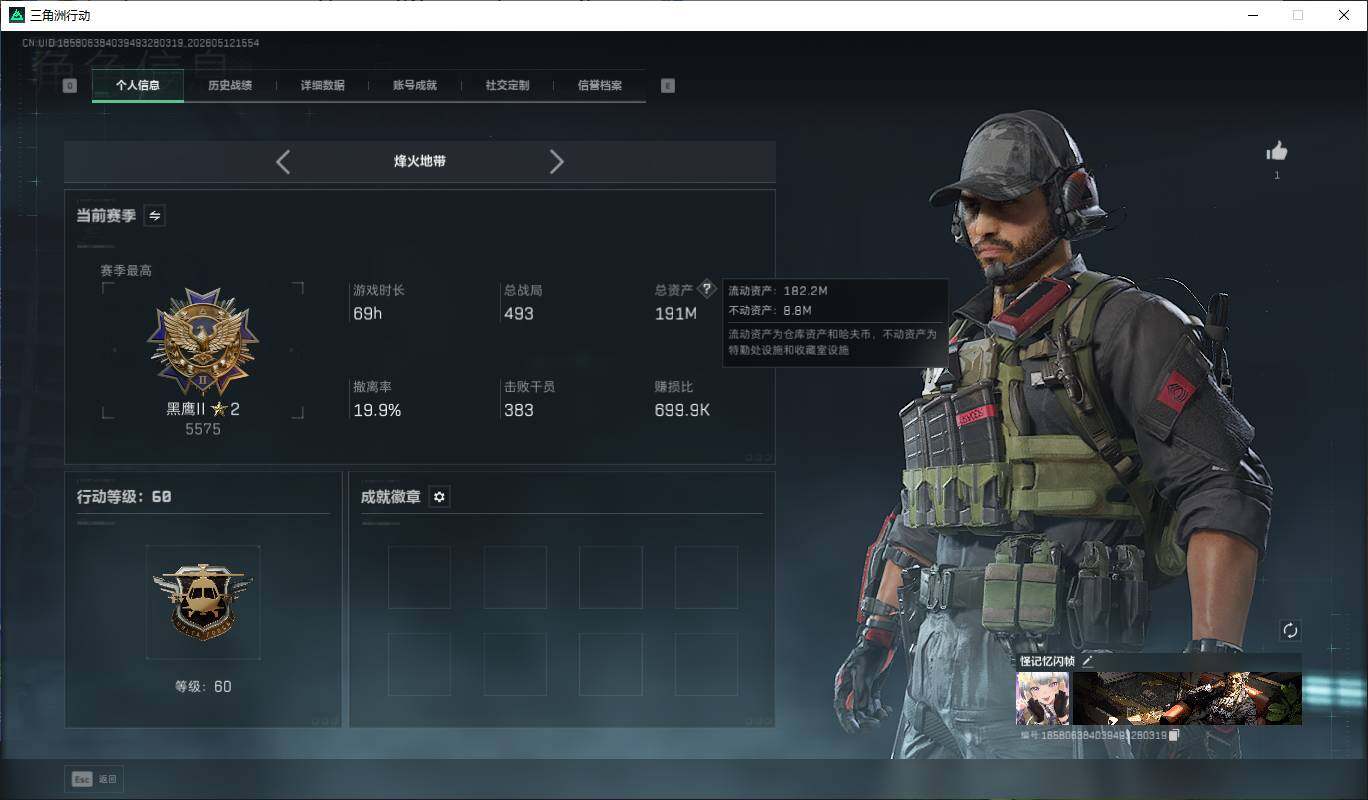Click the player avatar thumbnail
This screenshot has width=1368, height=800.
pos(1042,698)
